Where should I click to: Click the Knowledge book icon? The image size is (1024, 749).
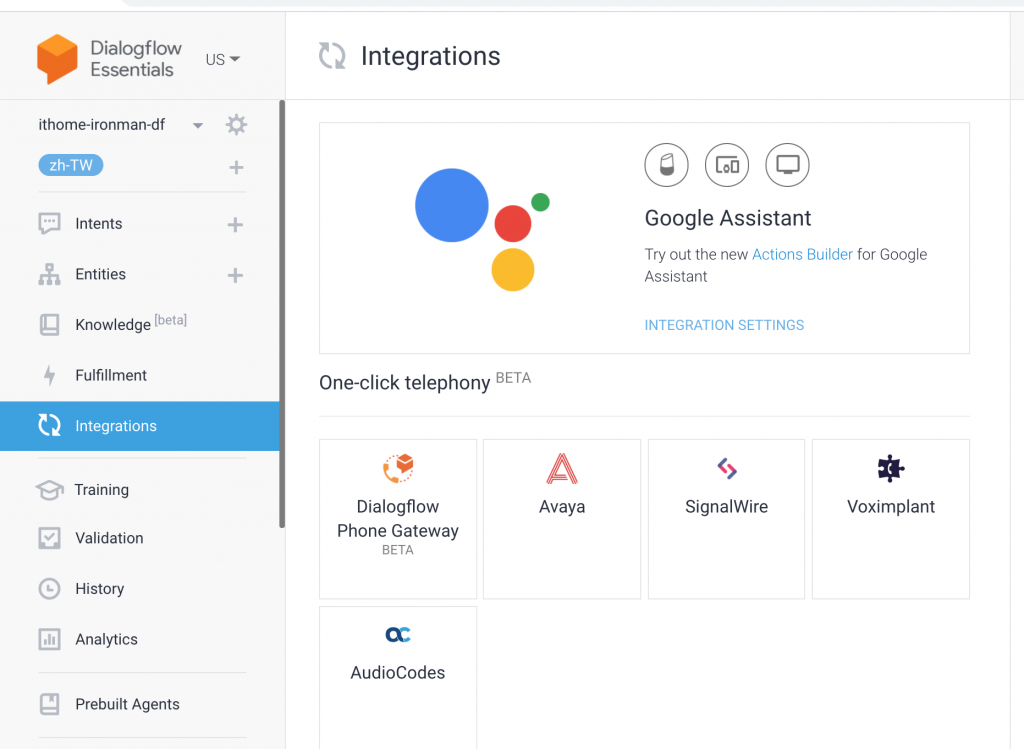point(50,325)
